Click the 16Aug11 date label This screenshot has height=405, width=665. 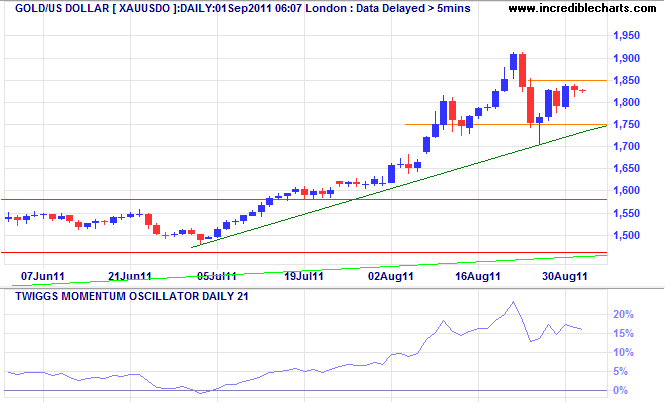coord(478,277)
